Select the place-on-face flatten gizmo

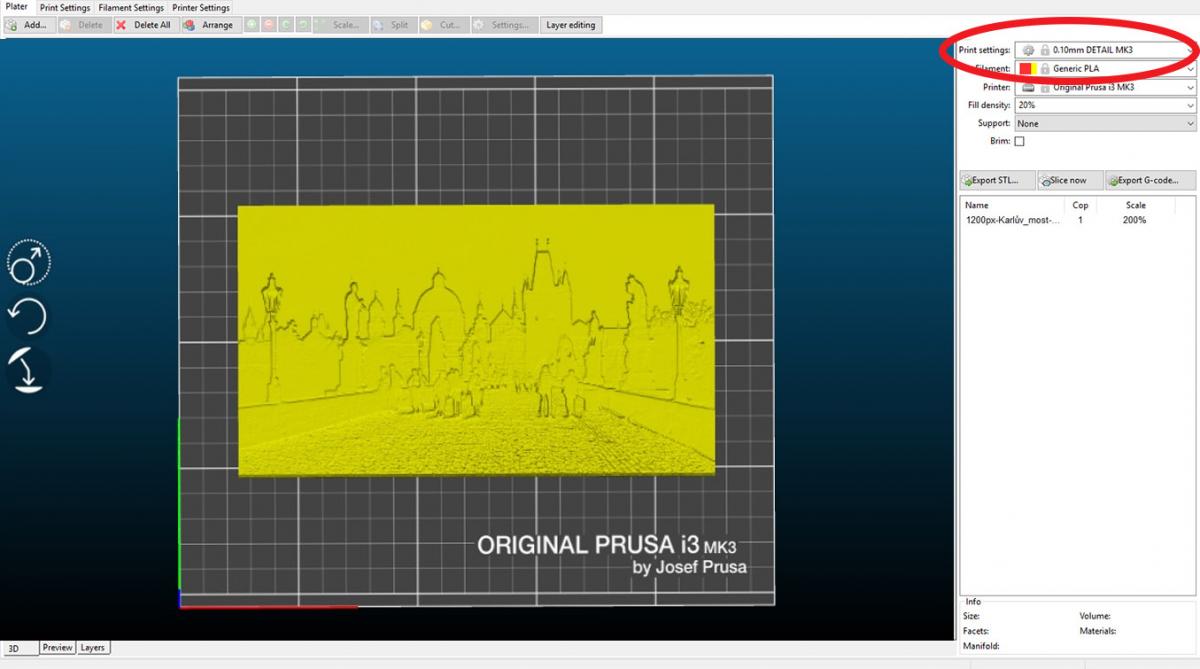(x=28, y=370)
